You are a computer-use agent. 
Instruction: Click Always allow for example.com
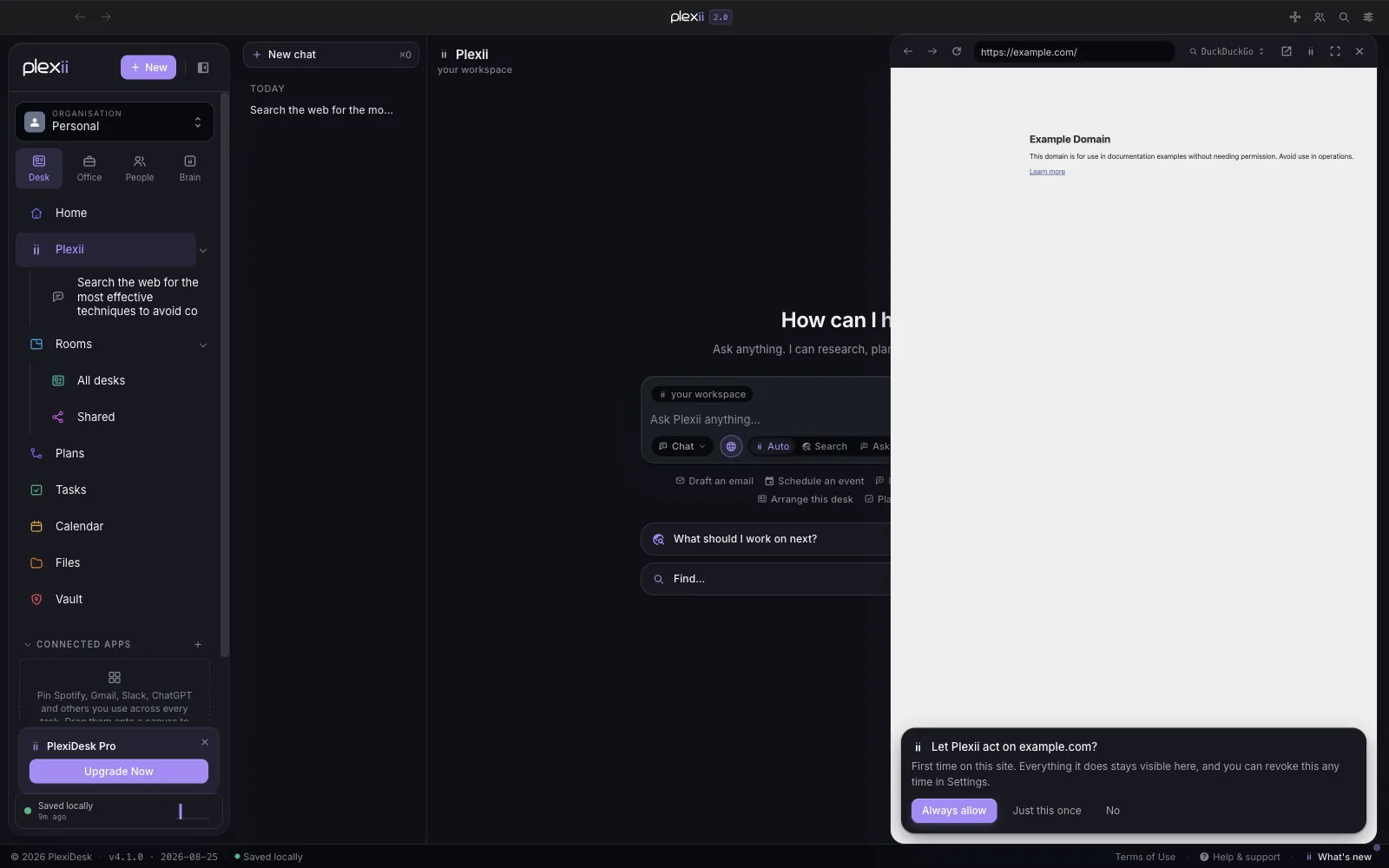coord(954,812)
